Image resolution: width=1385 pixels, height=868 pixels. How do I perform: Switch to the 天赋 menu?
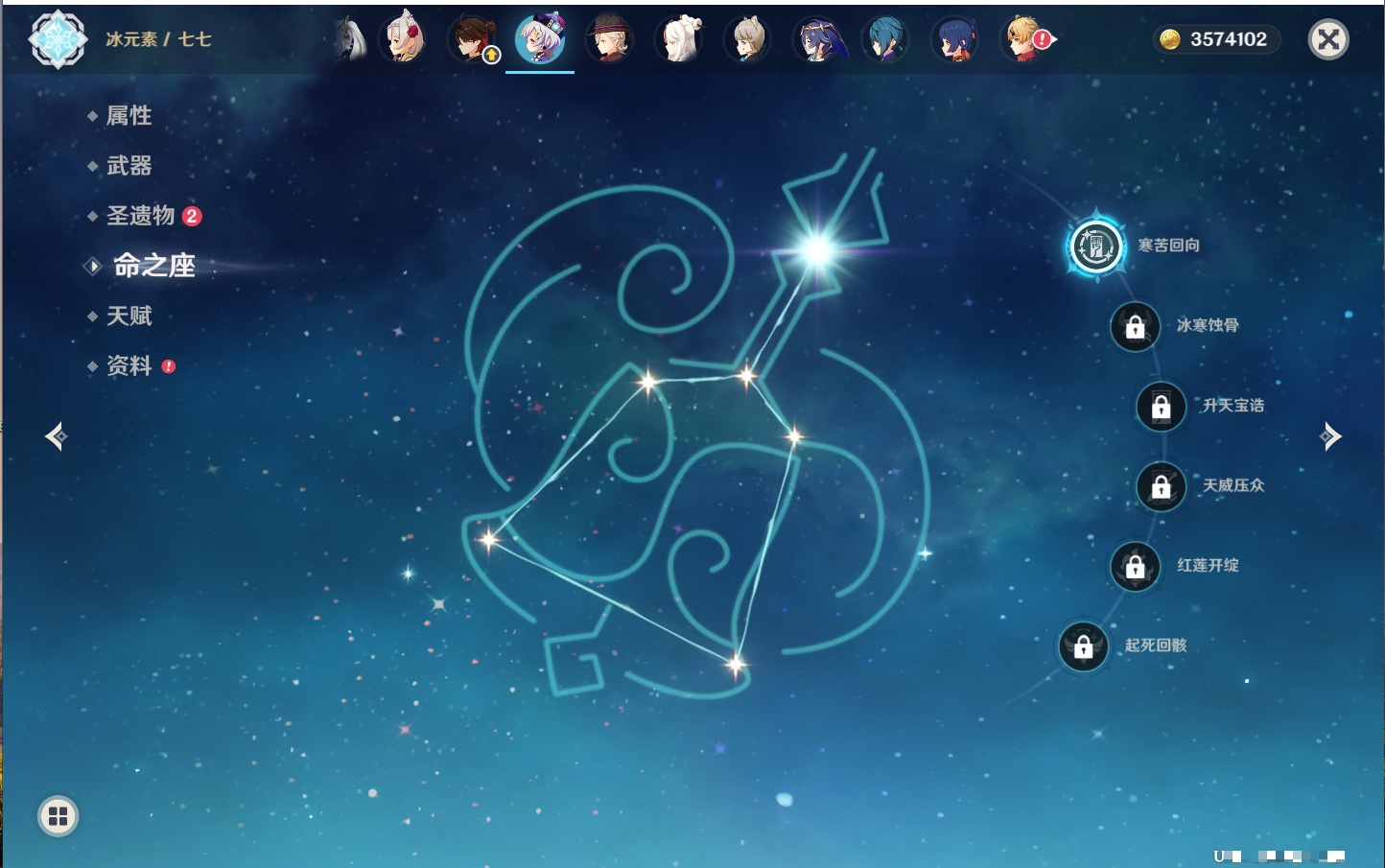click(x=129, y=316)
